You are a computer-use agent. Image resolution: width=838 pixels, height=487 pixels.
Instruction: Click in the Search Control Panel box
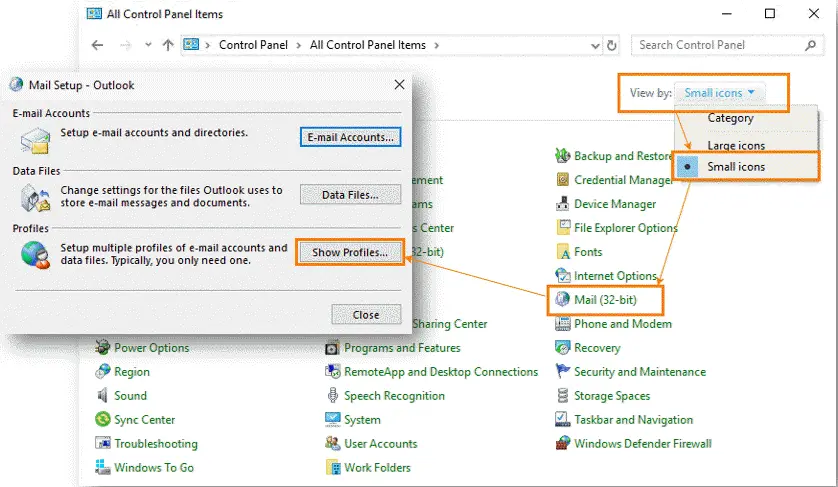(x=718, y=45)
